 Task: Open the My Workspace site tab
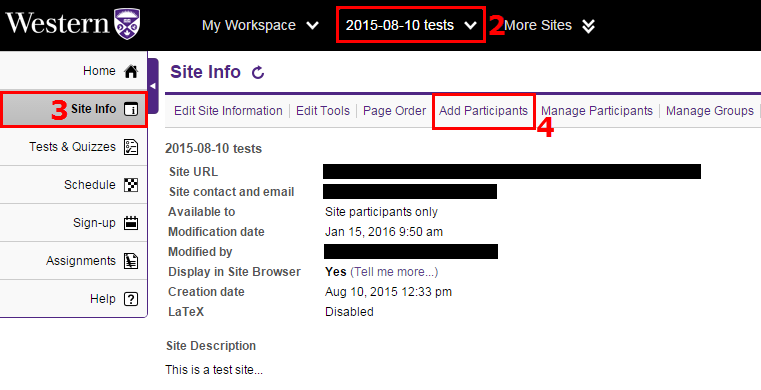[249, 25]
